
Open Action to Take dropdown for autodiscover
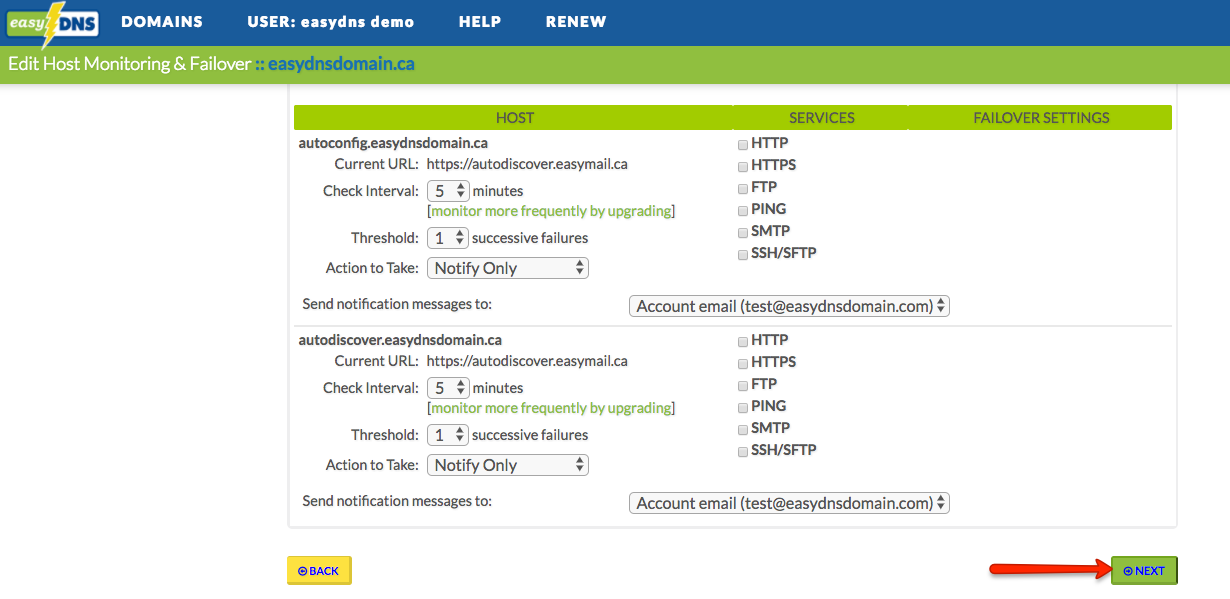[x=508, y=465]
